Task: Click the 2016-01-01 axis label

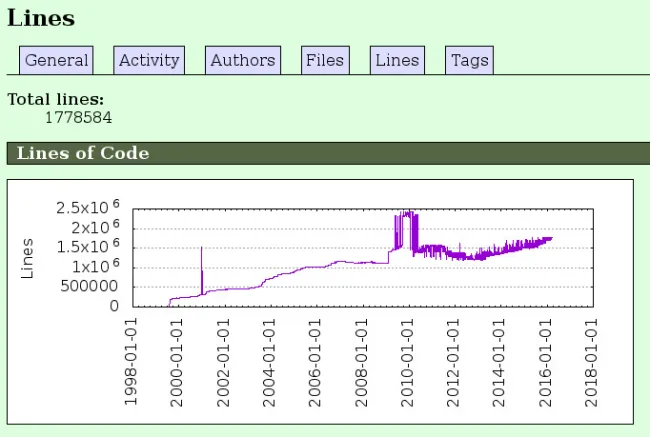Action: [x=545, y=363]
